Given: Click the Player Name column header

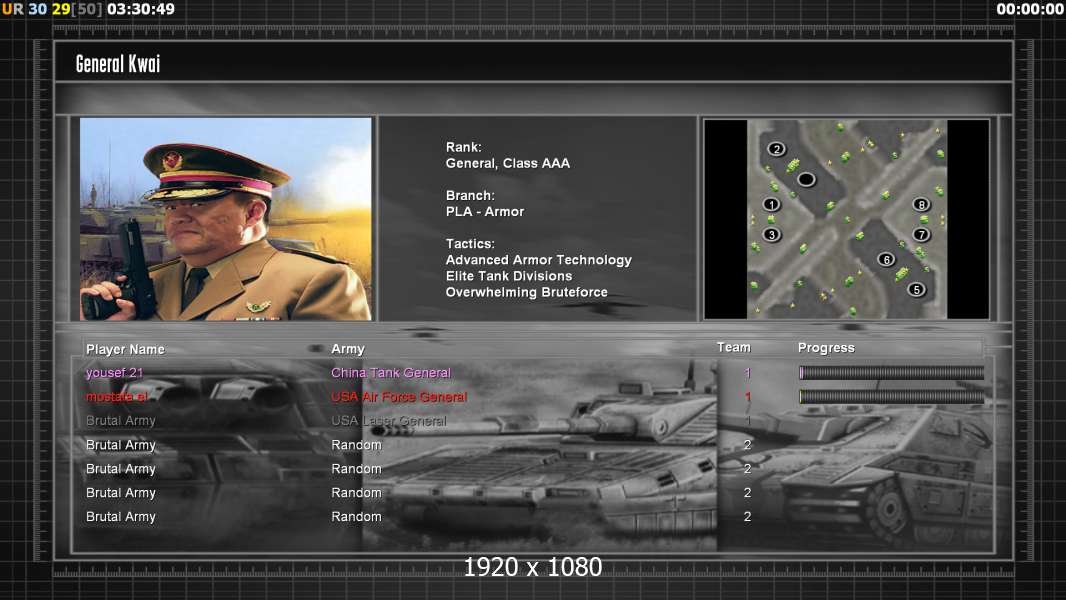Looking at the screenshot, I should click(x=125, y=349).
